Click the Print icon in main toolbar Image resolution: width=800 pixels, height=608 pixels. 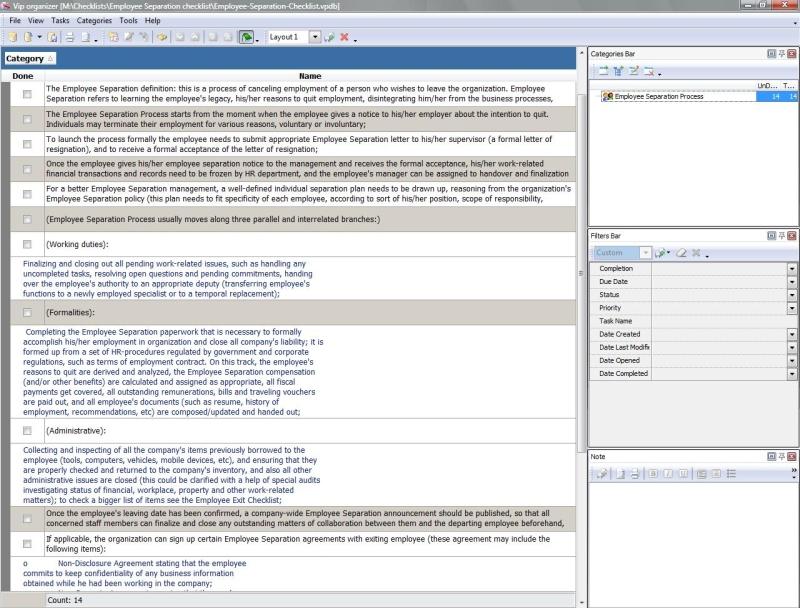[x=70, y=37]
